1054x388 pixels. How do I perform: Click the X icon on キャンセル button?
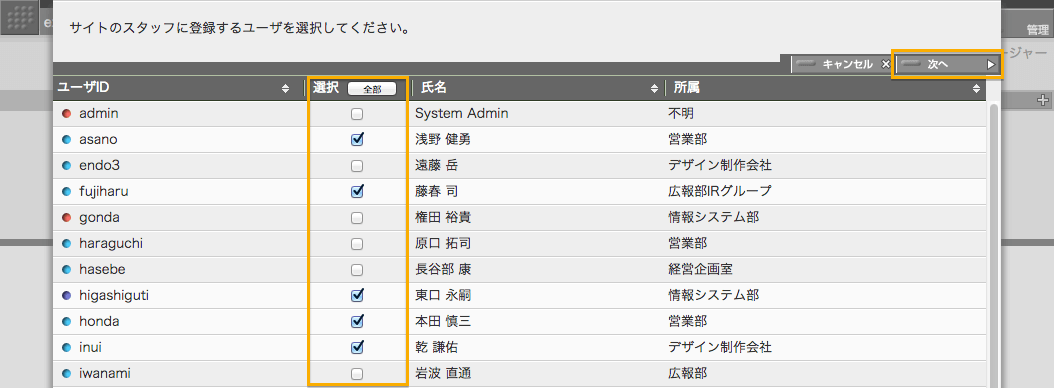(x=885, y=65)
